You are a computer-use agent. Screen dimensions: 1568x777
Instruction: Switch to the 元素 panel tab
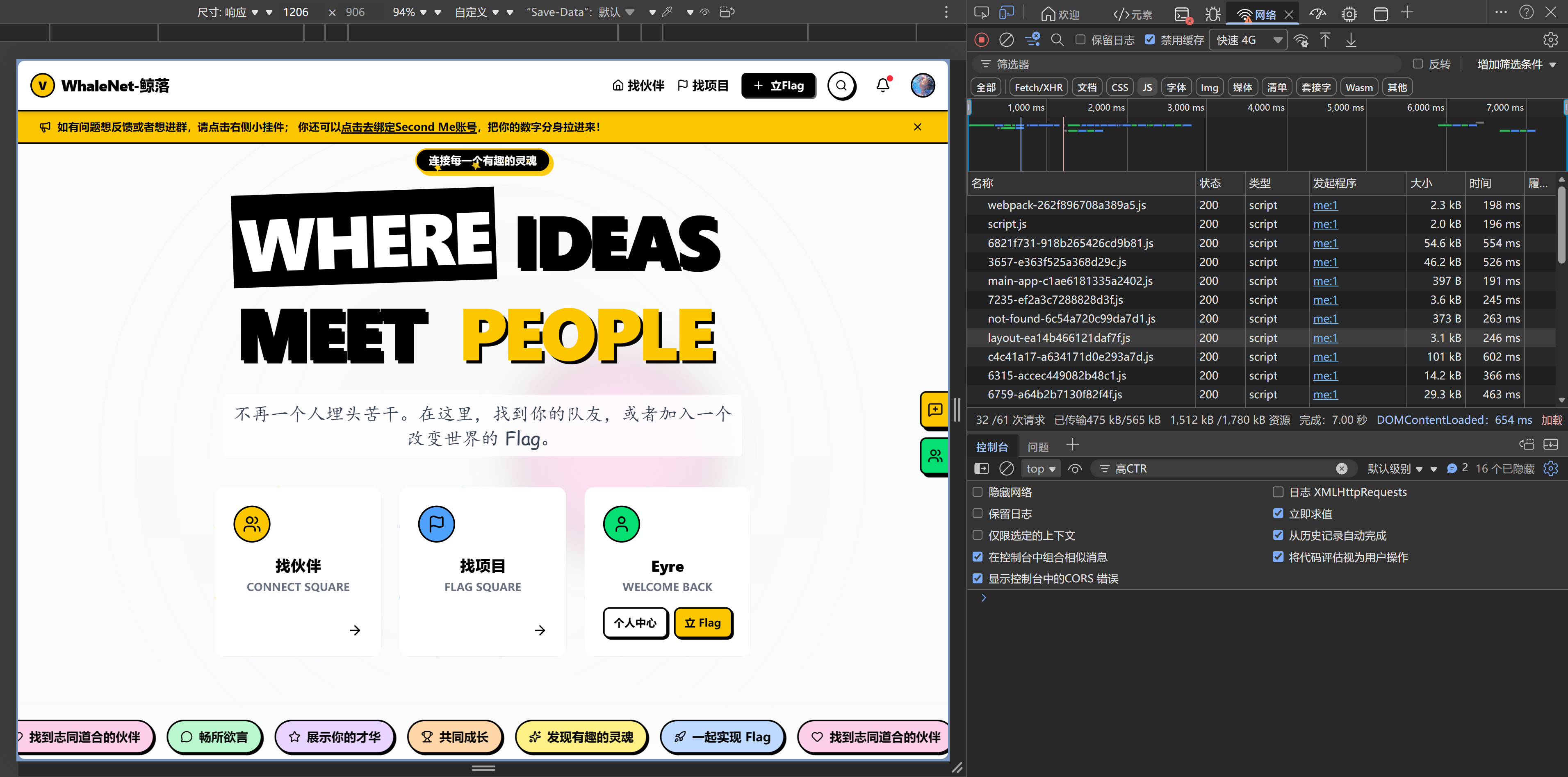point(1133,14)
